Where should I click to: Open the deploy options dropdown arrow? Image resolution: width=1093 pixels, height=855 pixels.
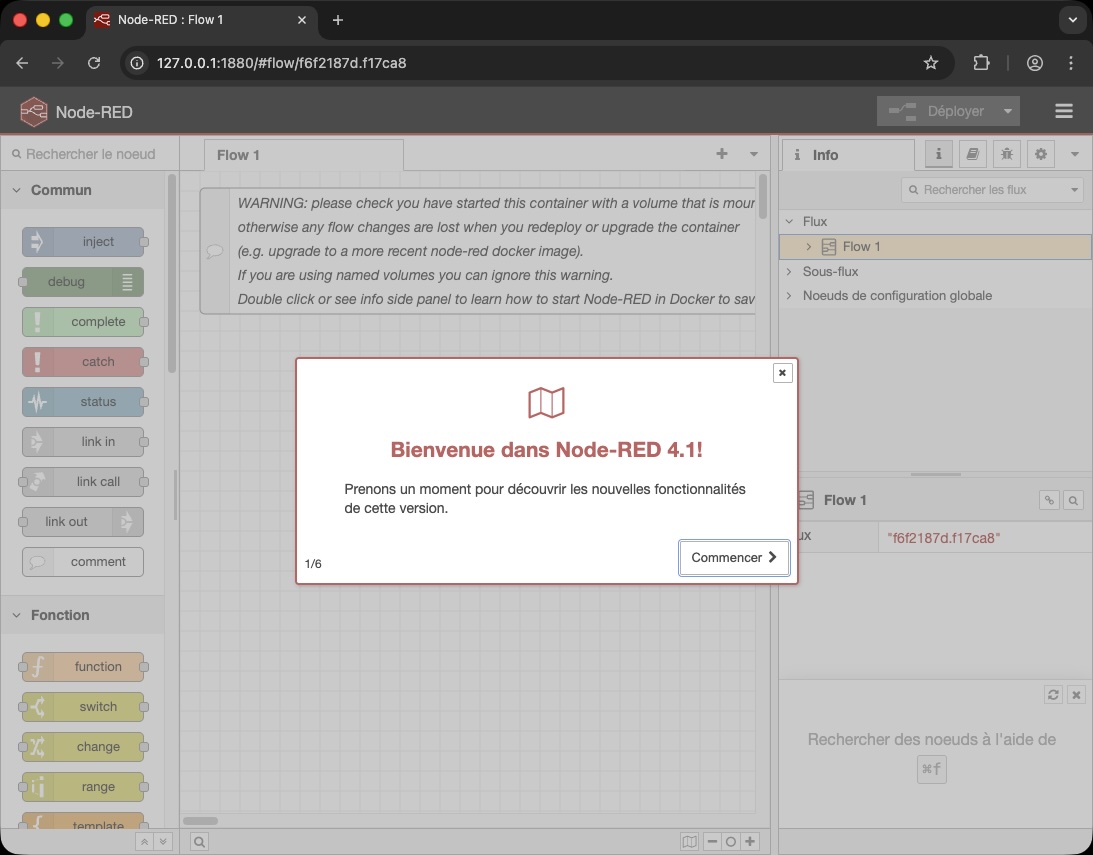click(1008, 111)
